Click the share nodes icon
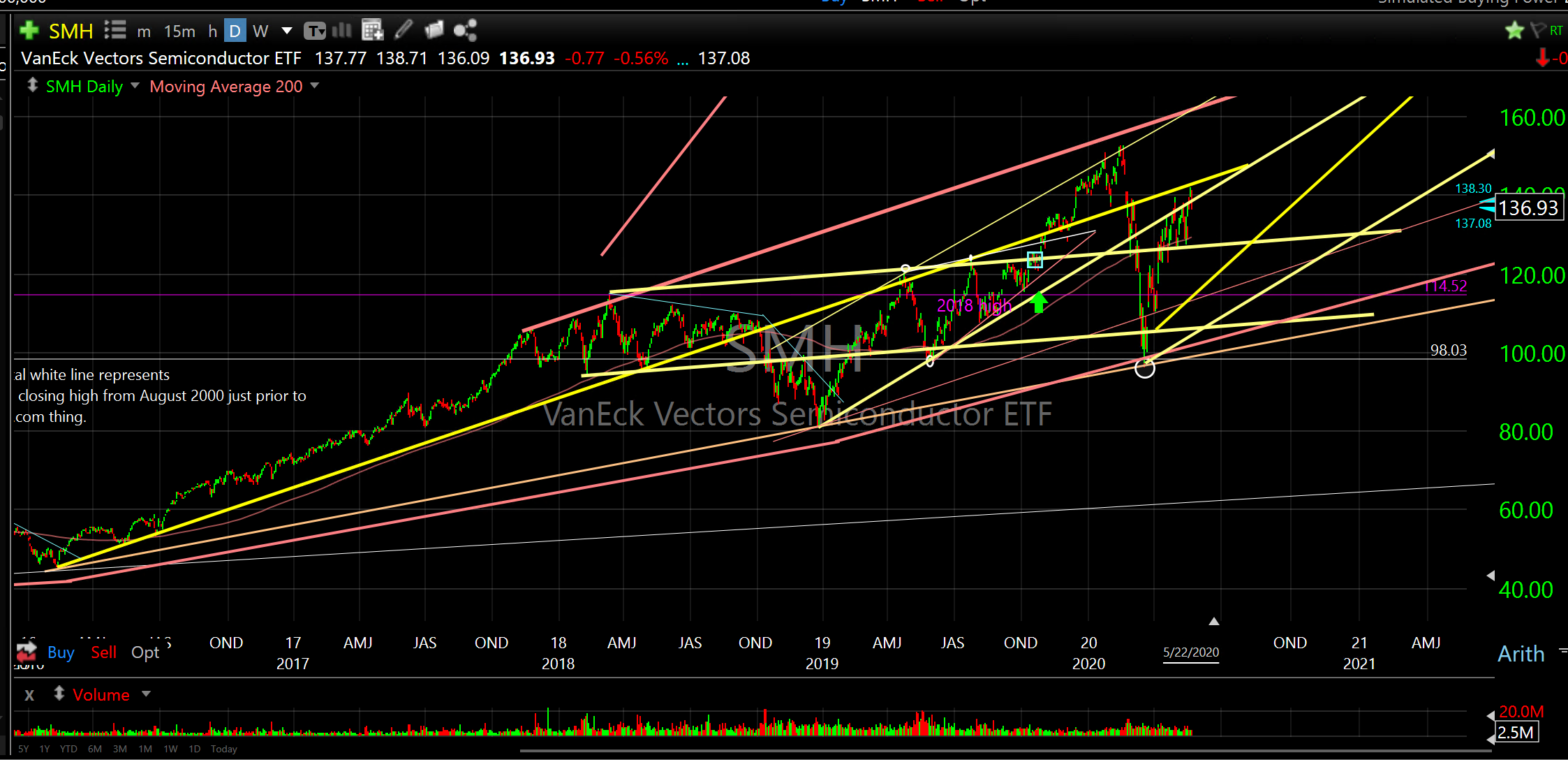1568x760 pixels. pos(465,30)
